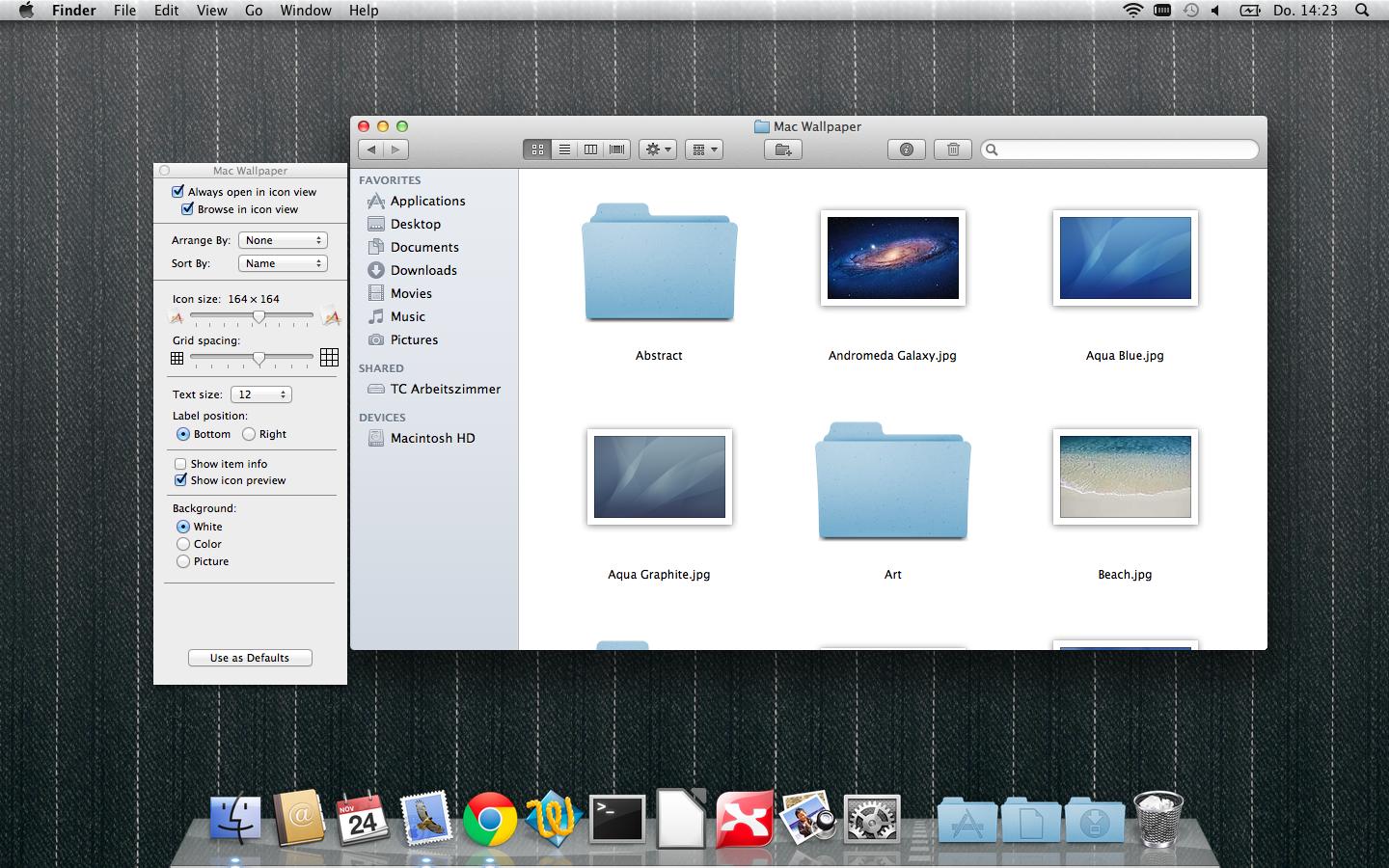This screenshot has width=1389, height=868.
Task: Select TC Arbeitszimmer shared computer
Action: point(434,389)
